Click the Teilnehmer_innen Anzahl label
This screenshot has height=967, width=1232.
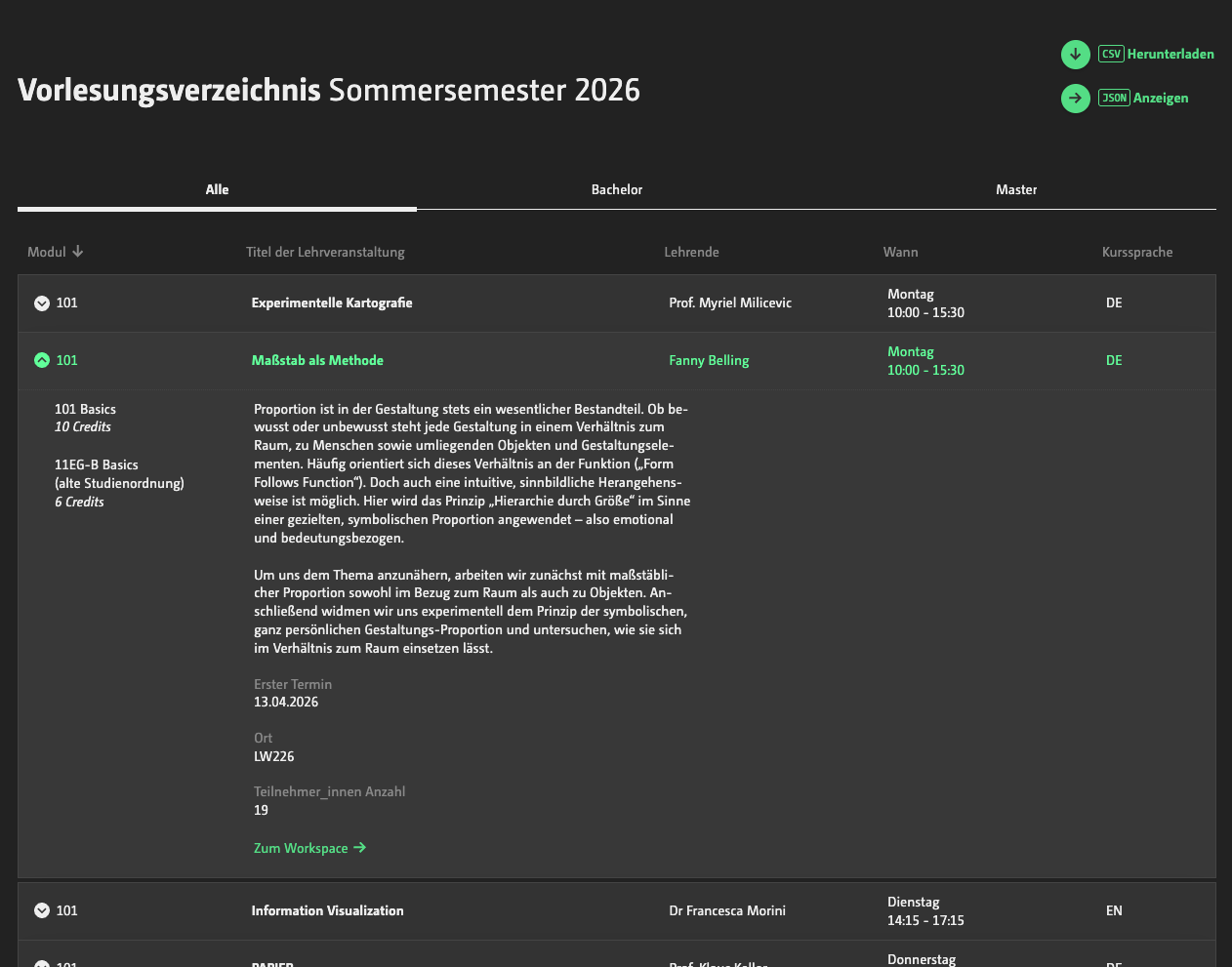click(x=329, y=791)
